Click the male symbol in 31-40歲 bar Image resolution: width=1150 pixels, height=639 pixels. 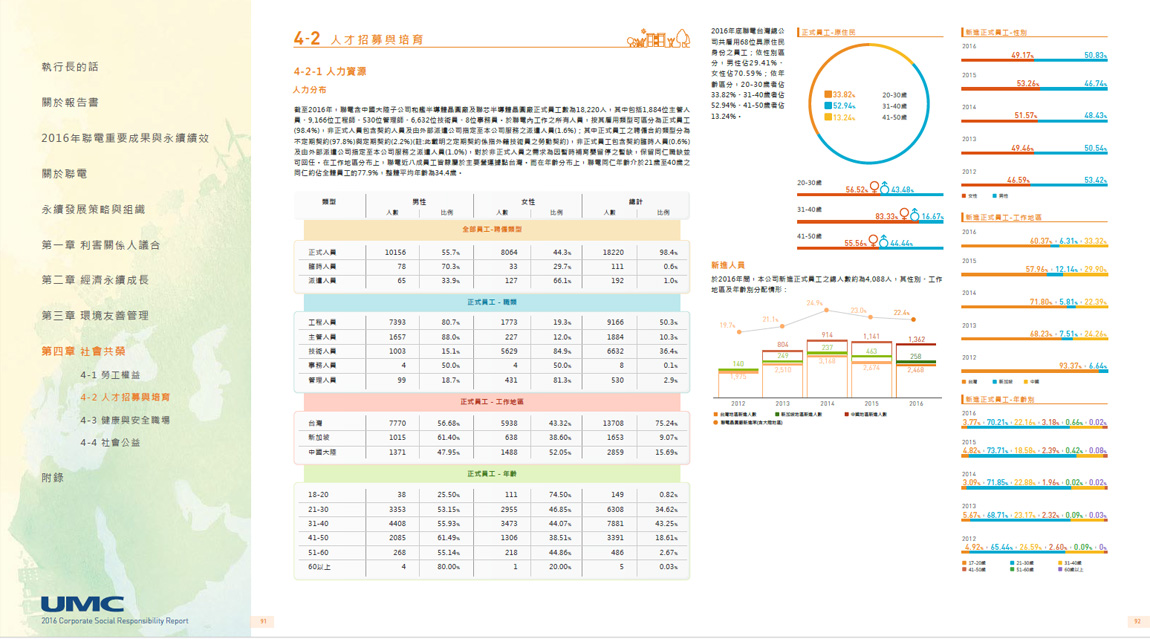(x=912, y=214)
